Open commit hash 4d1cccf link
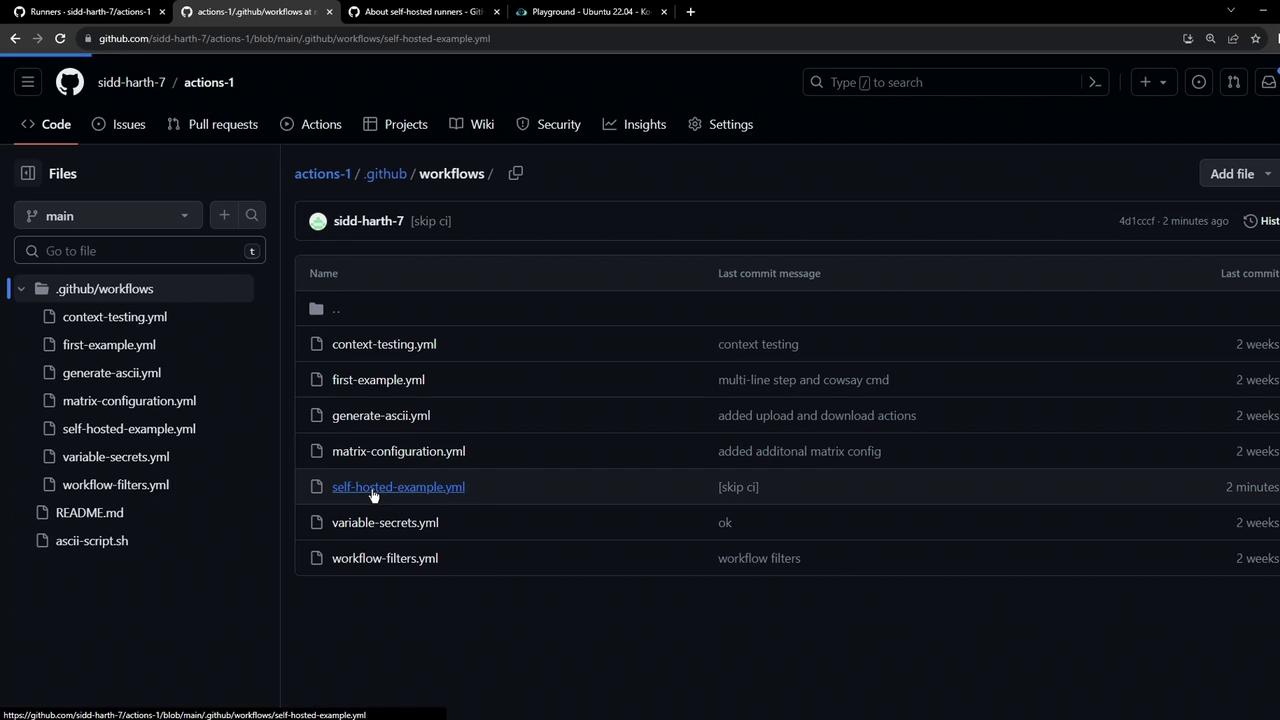The image size is (1280, 720). tap(1137, 221)
